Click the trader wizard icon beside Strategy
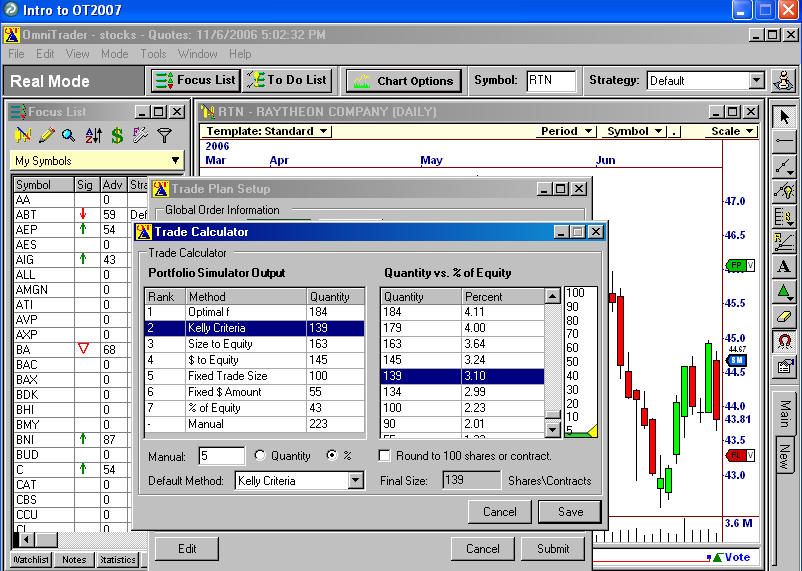802x571 pixels. pyautogui.click(x=783, y=80)
